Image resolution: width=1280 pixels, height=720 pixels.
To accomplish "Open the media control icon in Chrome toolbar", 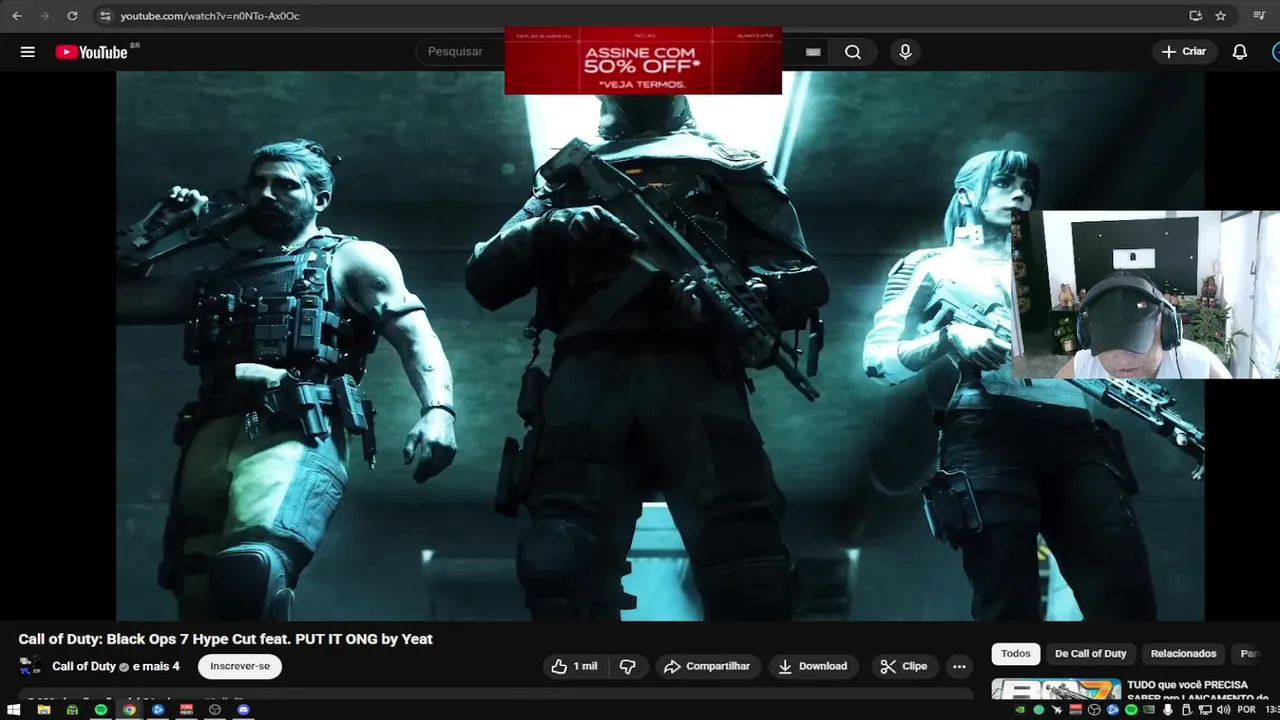I will 1259,16.
